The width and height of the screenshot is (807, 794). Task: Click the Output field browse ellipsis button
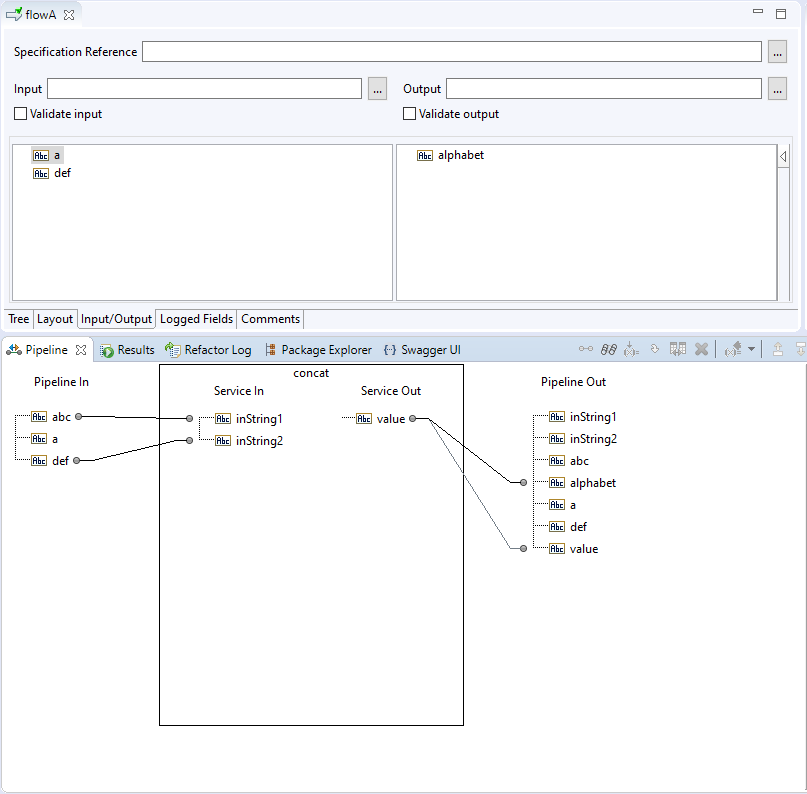[778, 89]
